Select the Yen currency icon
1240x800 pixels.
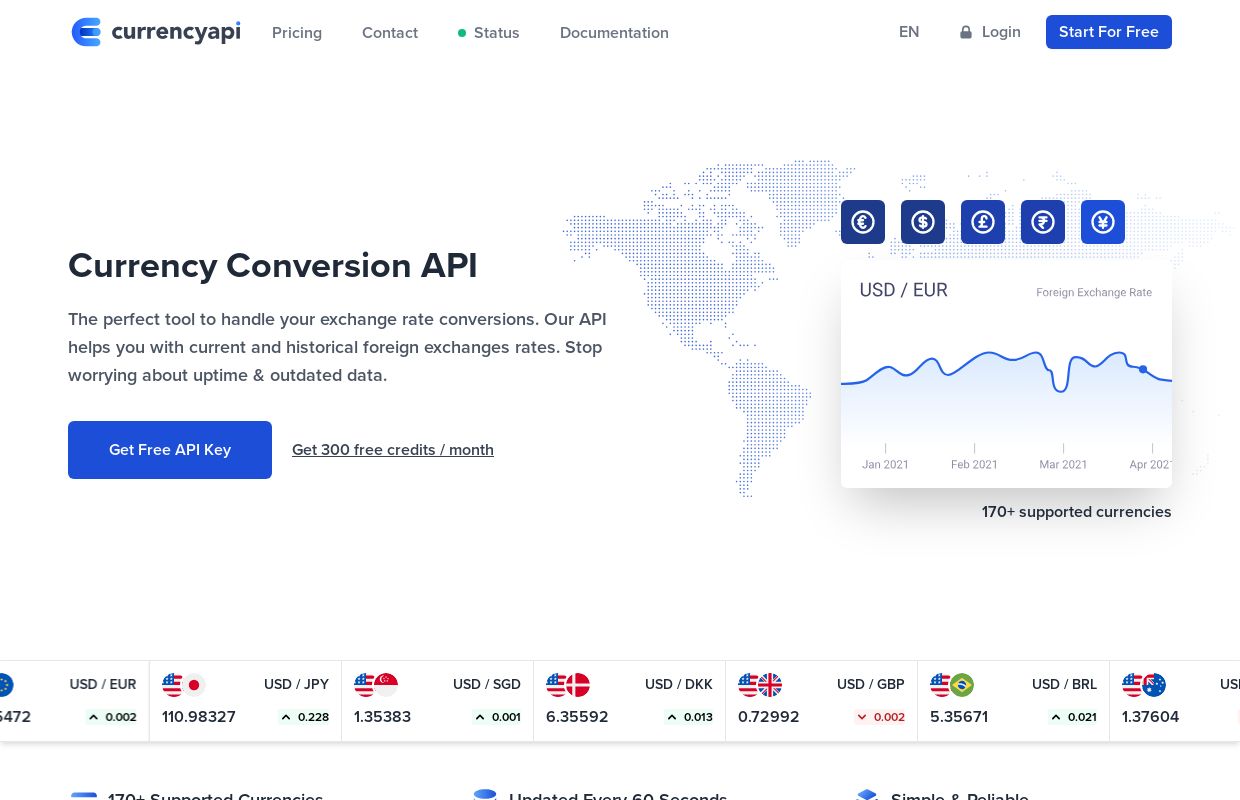tap(1103, 222)
